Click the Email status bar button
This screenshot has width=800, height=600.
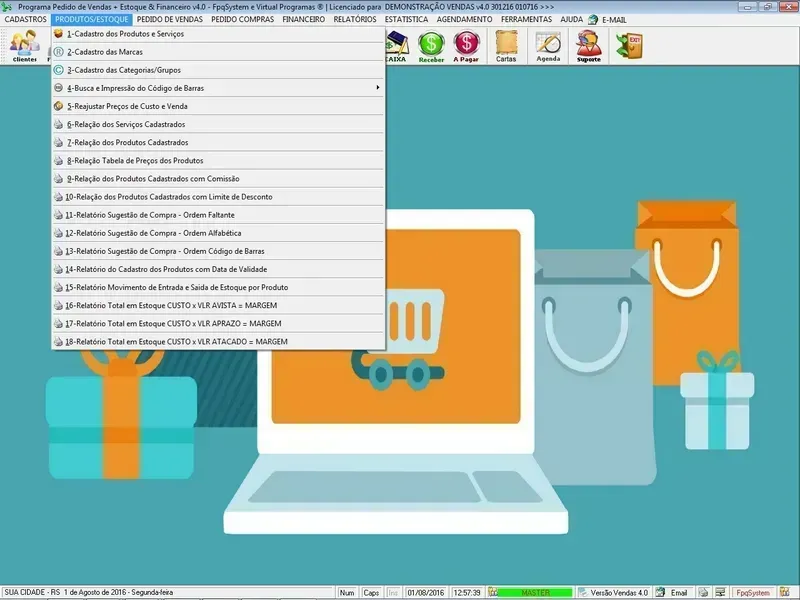(679, 593)
